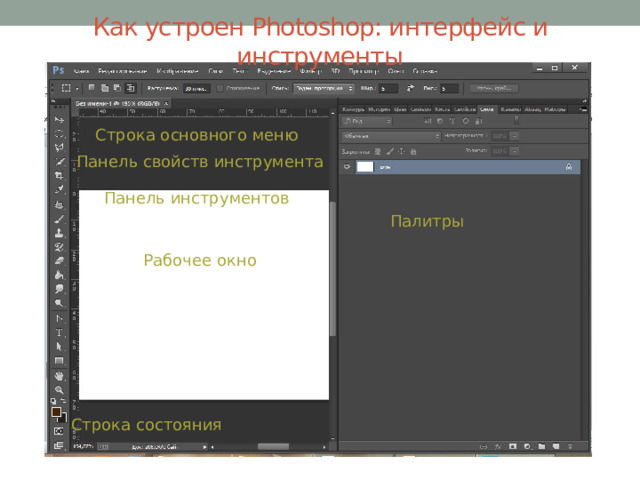Screen dimensions: 640x480
Task: Select the Magic Wand tool
Action: 60,162
